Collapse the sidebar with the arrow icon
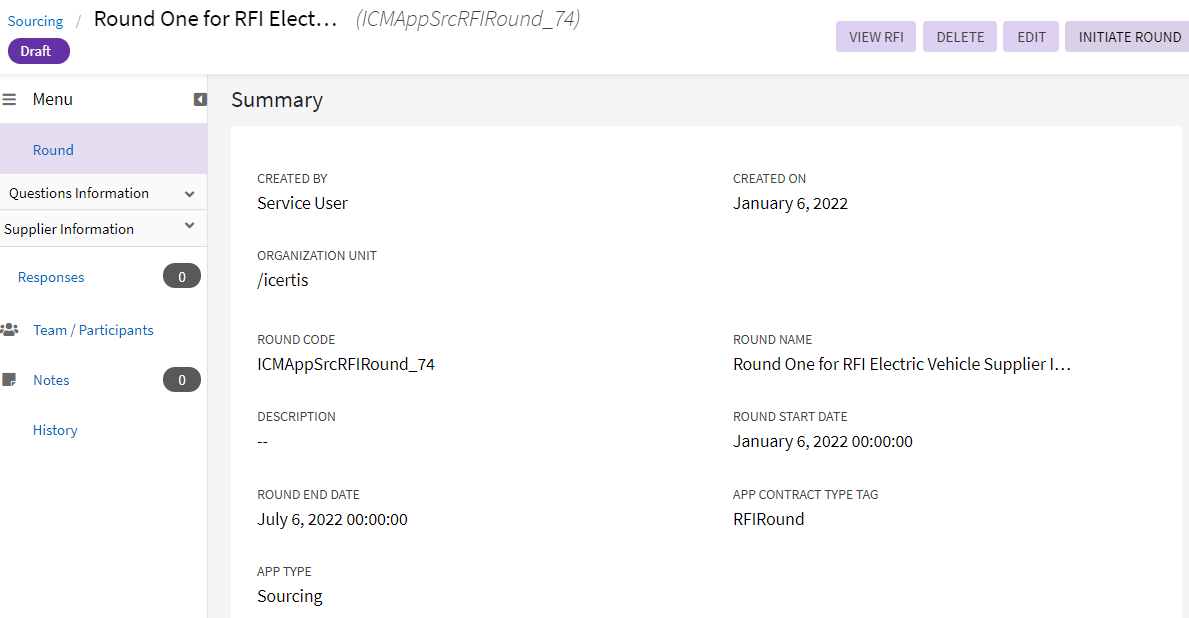1189x618 pixels. [x=200, y=100]
